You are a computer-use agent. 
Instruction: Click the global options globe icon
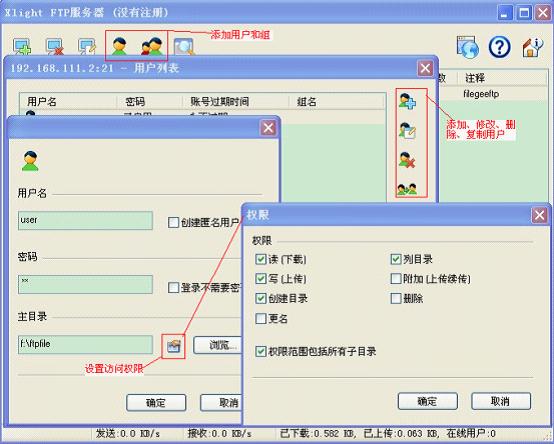[x=467, y=47]
